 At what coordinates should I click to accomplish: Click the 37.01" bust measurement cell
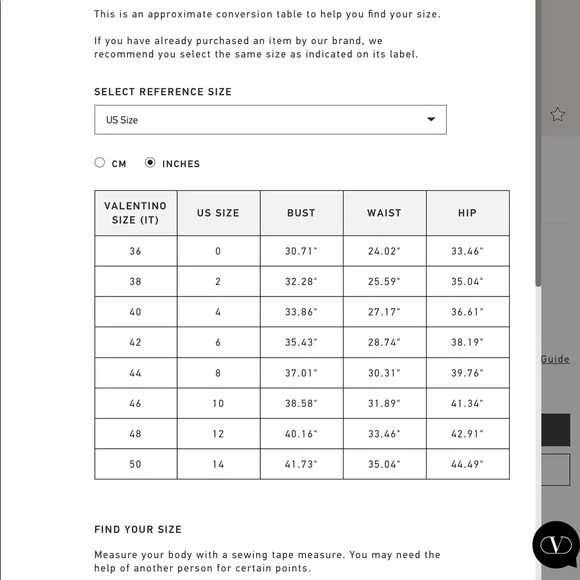[x=302, y=373]
